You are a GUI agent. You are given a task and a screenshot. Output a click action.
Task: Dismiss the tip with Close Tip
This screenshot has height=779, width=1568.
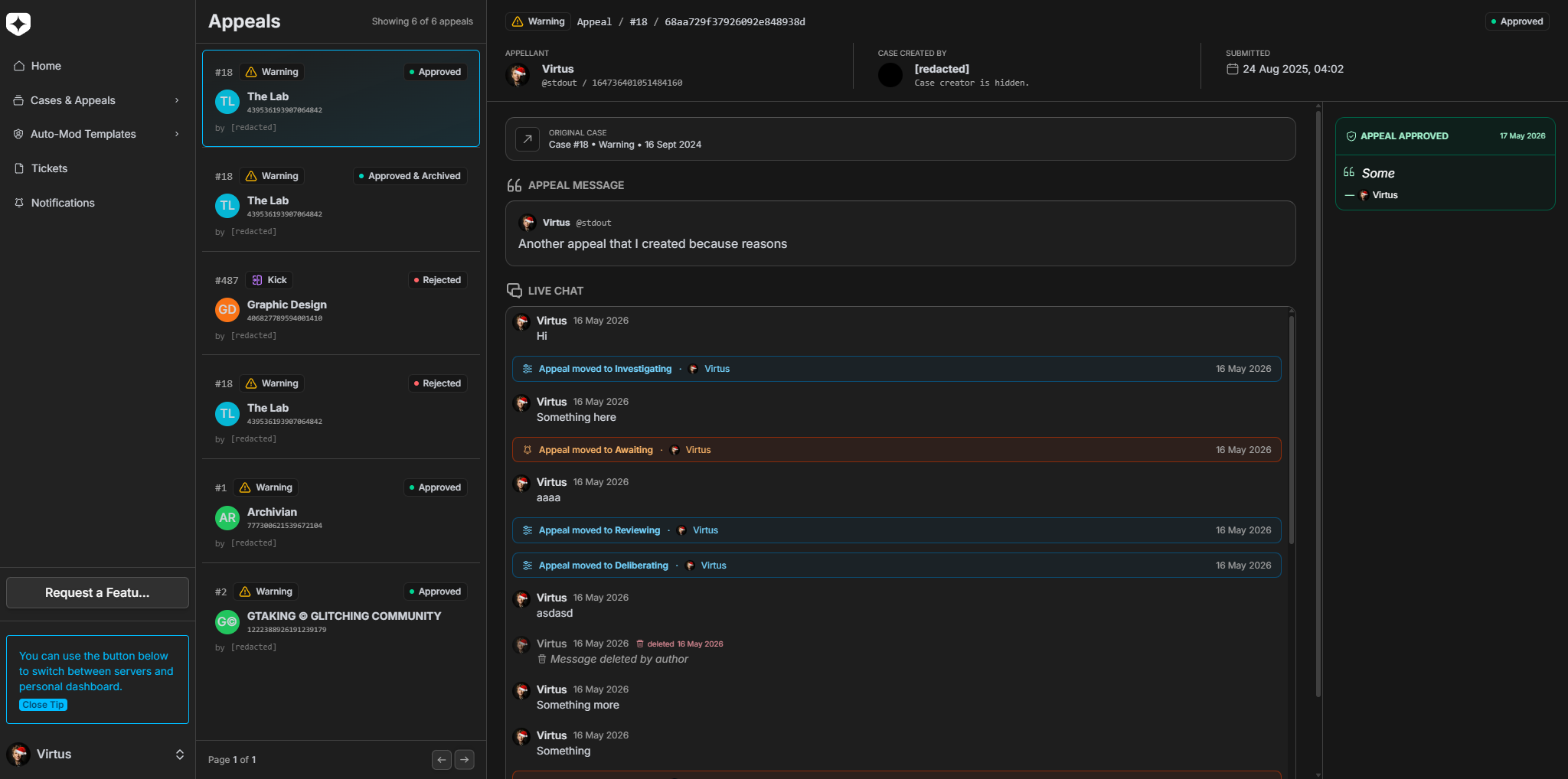pyautogui.click(x=43, y=705)
